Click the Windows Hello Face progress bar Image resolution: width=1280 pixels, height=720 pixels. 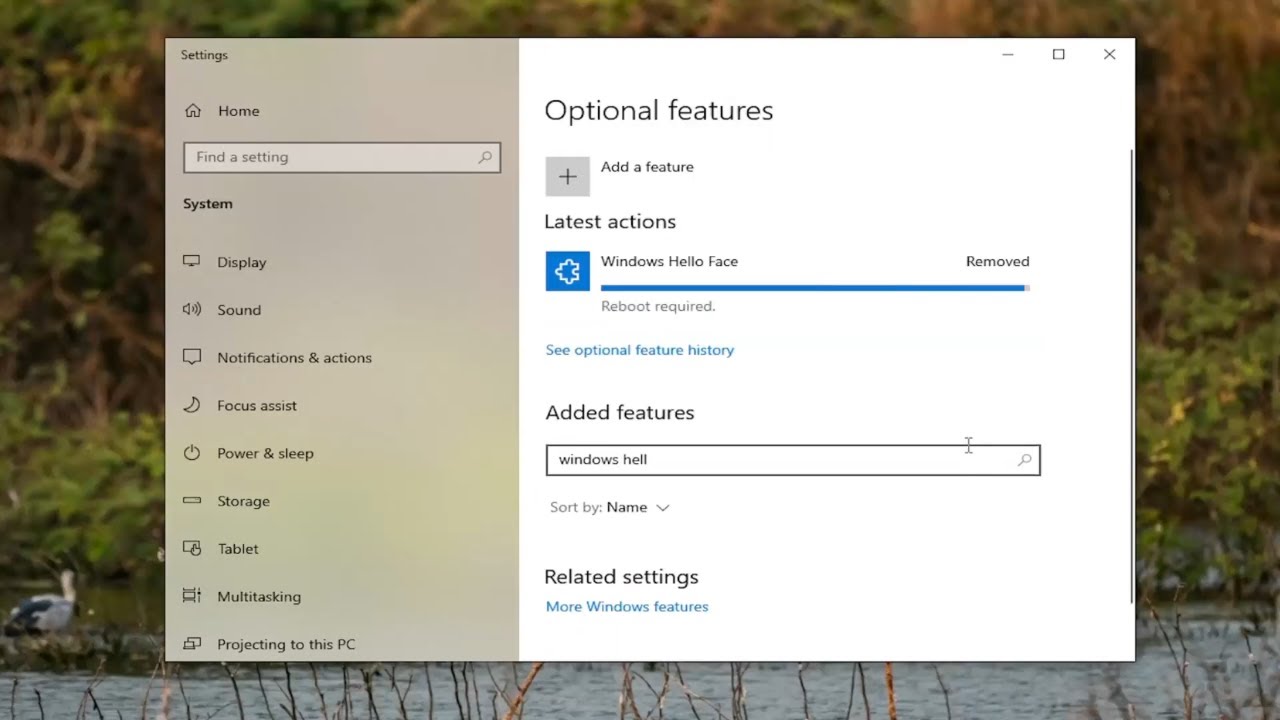[815, 288]
